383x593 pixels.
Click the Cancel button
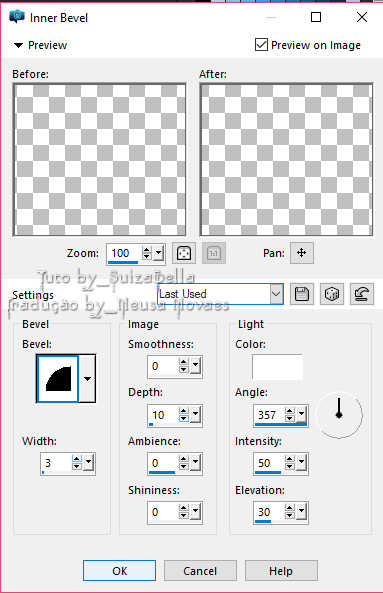click(200, 571)
